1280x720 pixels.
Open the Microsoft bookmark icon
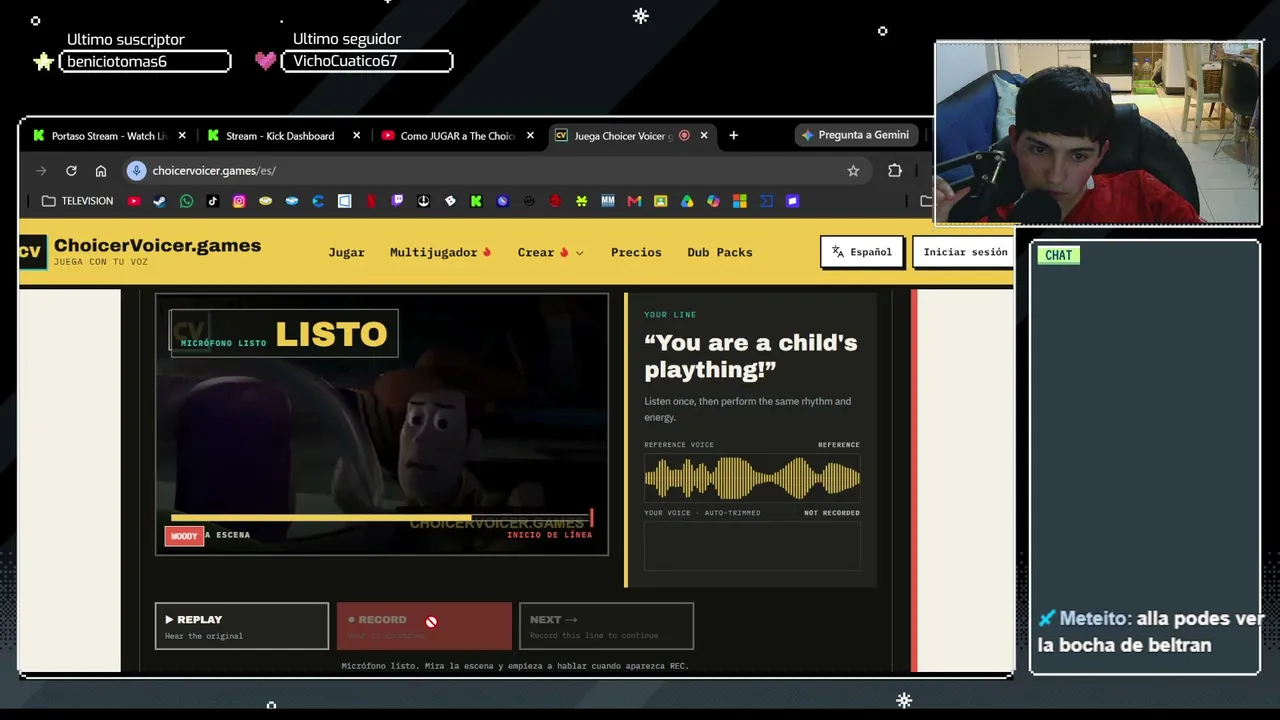click(740, 201)
